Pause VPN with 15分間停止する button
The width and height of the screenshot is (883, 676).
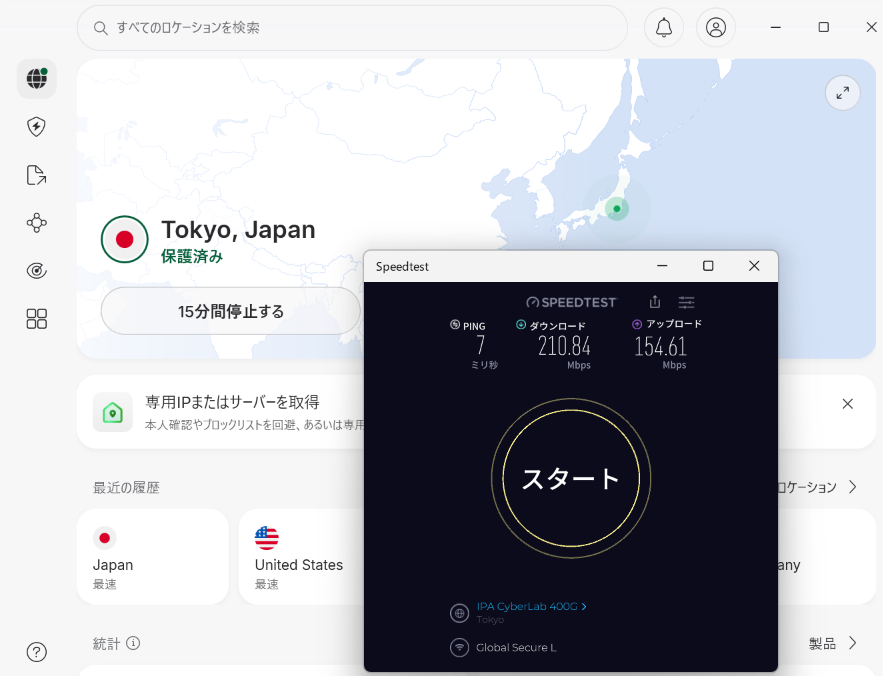[230, 311]
